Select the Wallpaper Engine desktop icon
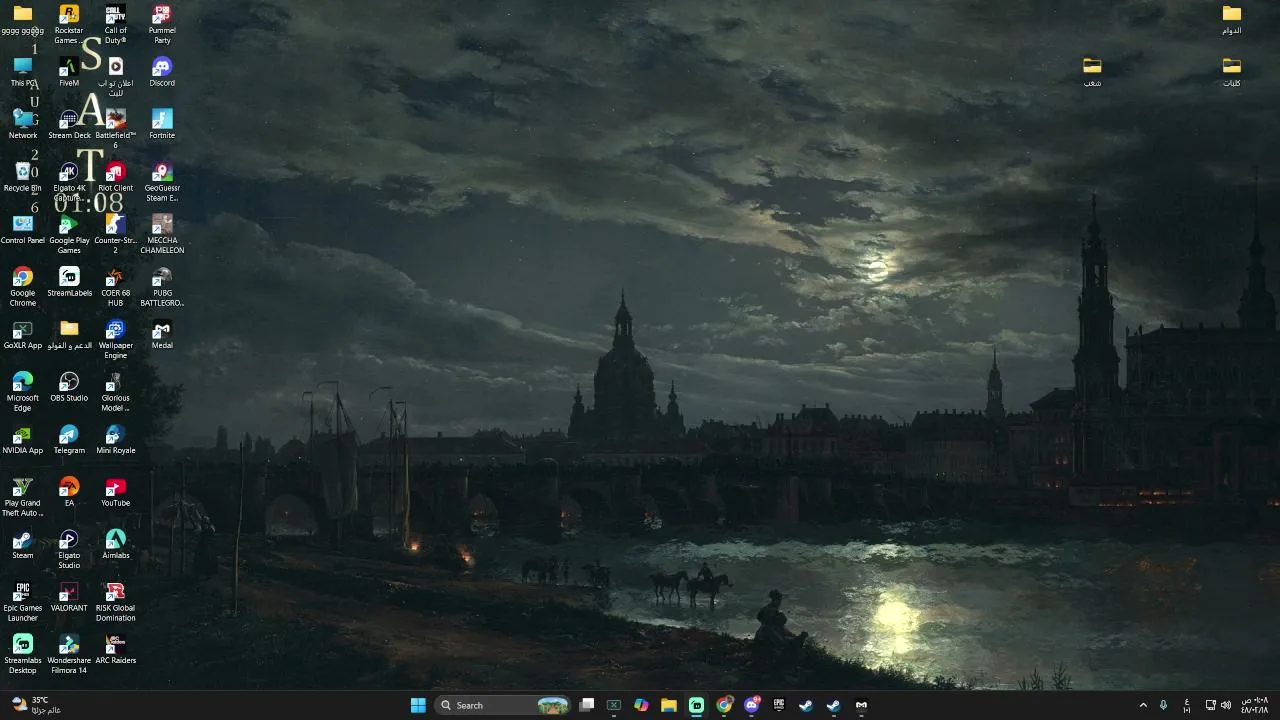Image resolution: width=1280 pixels, height=720 pixels. pyautogui.click(x=115, y=339)
